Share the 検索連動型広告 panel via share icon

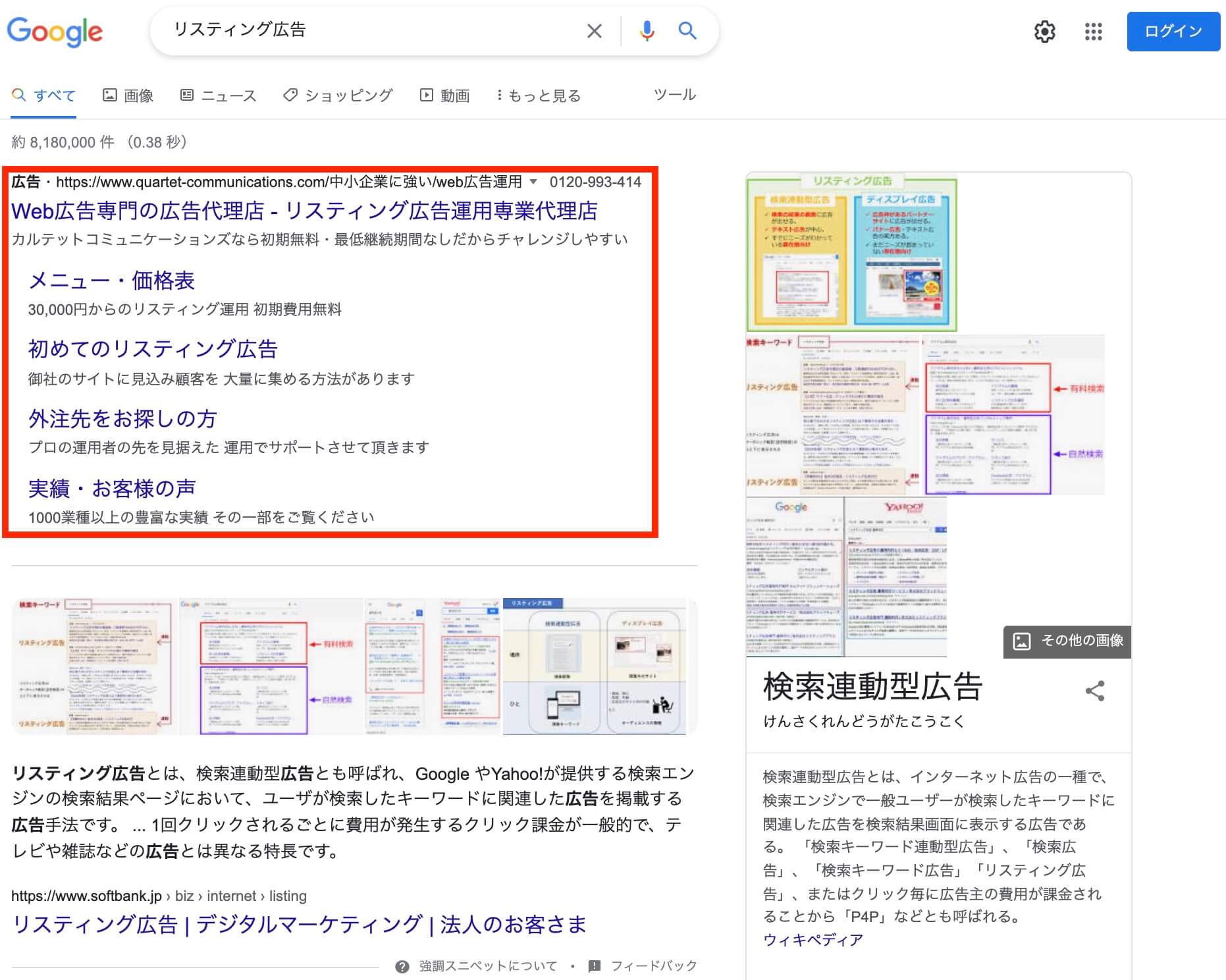coord(1094,691)
